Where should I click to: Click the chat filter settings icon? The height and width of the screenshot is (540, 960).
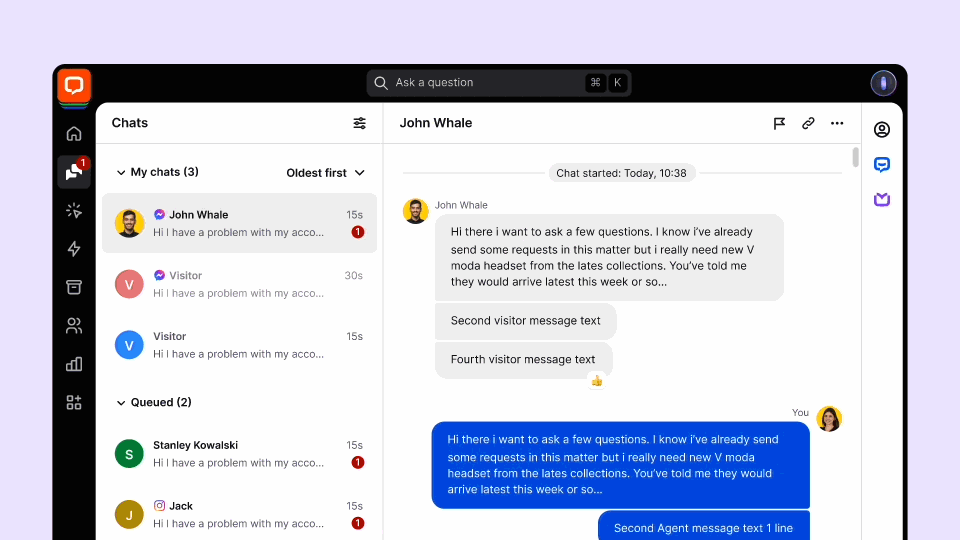click(x=360, y=123)
